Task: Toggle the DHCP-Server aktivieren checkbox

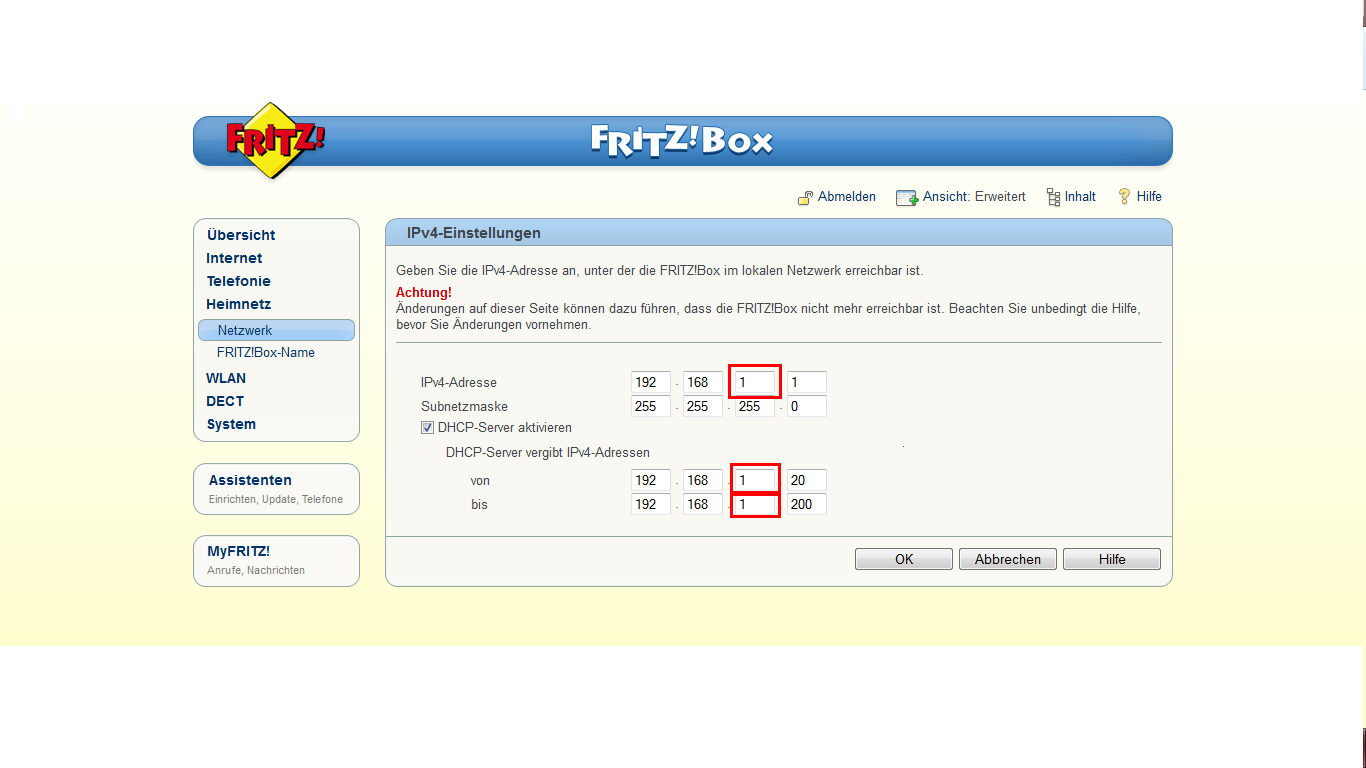Action: (x=428, y=427)
